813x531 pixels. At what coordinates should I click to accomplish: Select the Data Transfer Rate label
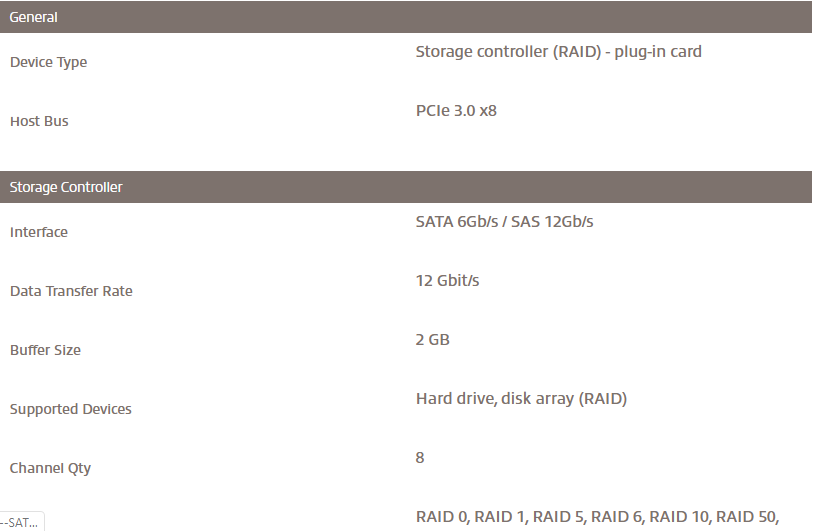(71, 291)
